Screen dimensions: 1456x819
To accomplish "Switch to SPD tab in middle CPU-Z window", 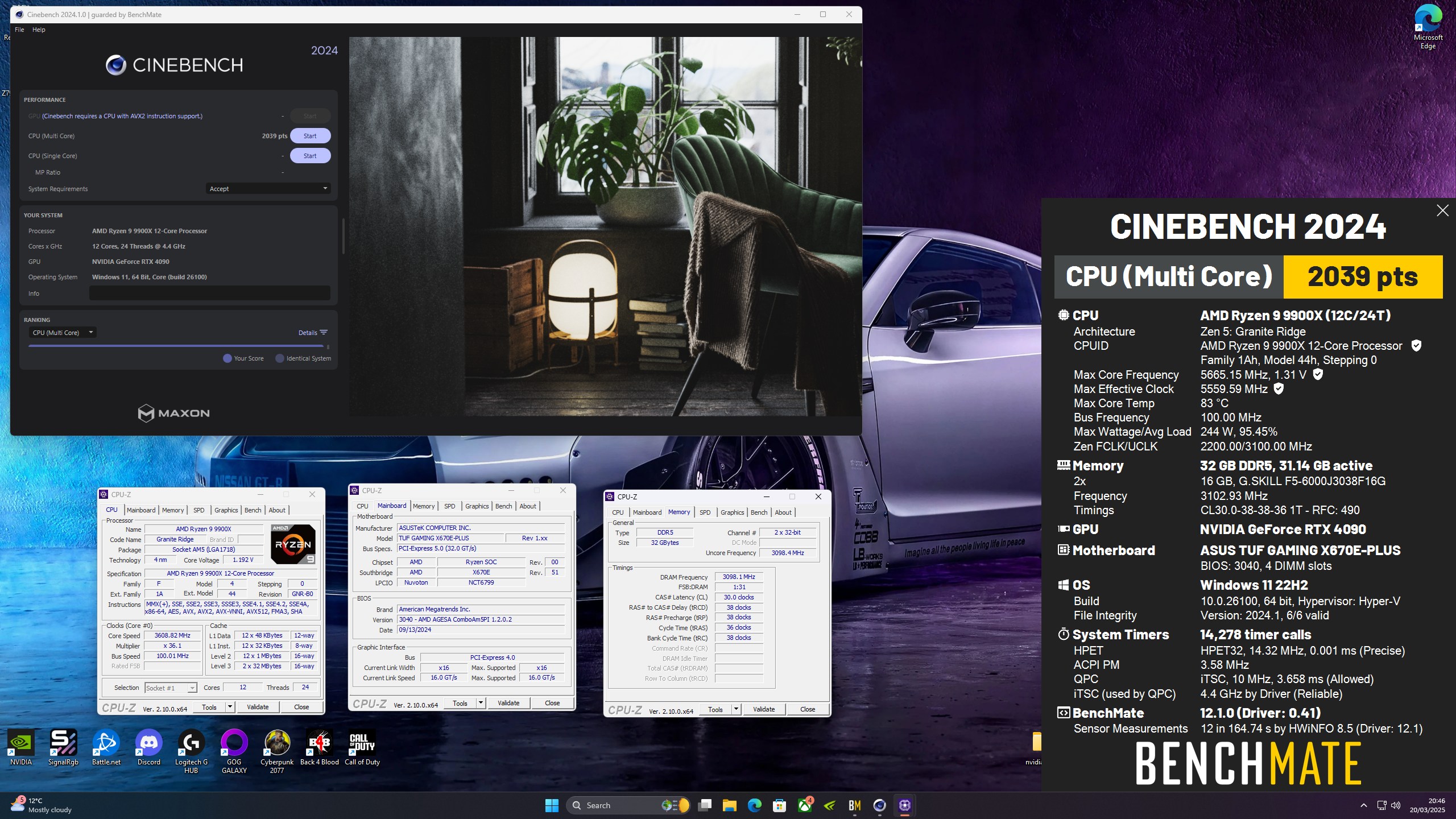I will tap(449, 506).
